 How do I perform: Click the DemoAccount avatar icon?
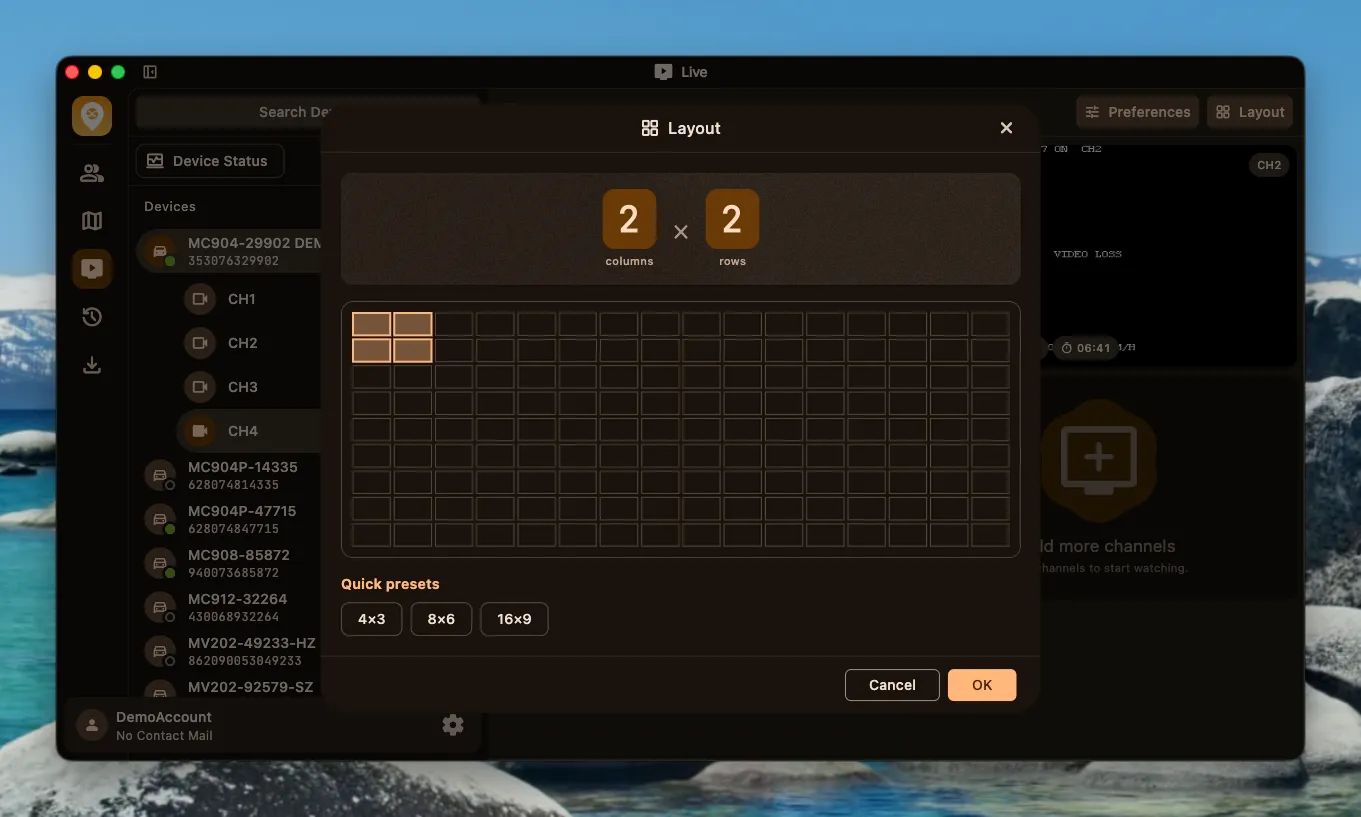[x=92, y=726]
